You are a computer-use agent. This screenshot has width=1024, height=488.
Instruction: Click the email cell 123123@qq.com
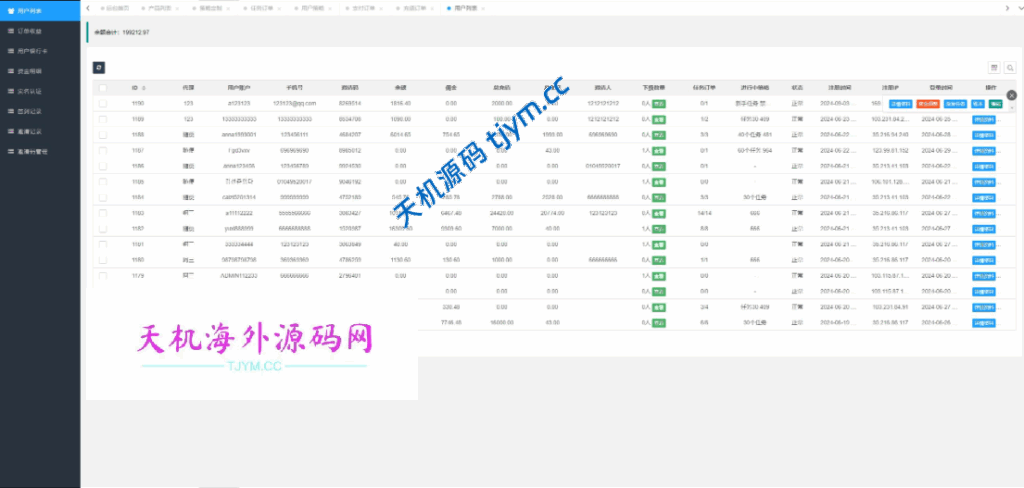tap(295, 103)
